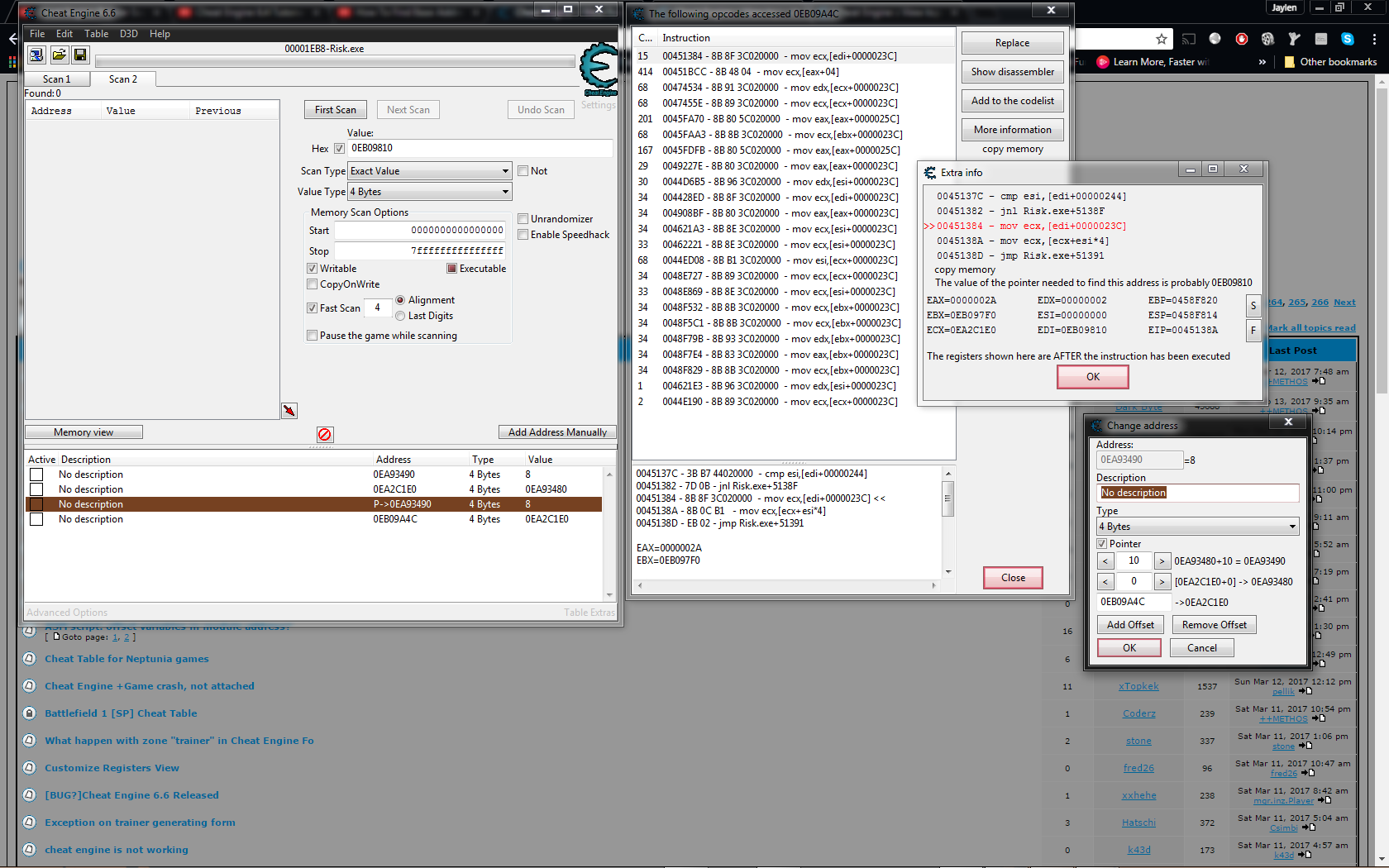This screenshot has height=868, width=1389.
Task: Click the locked topic icon for Battlefield 1
Action: pyautogui.click(x=29, y=713)
